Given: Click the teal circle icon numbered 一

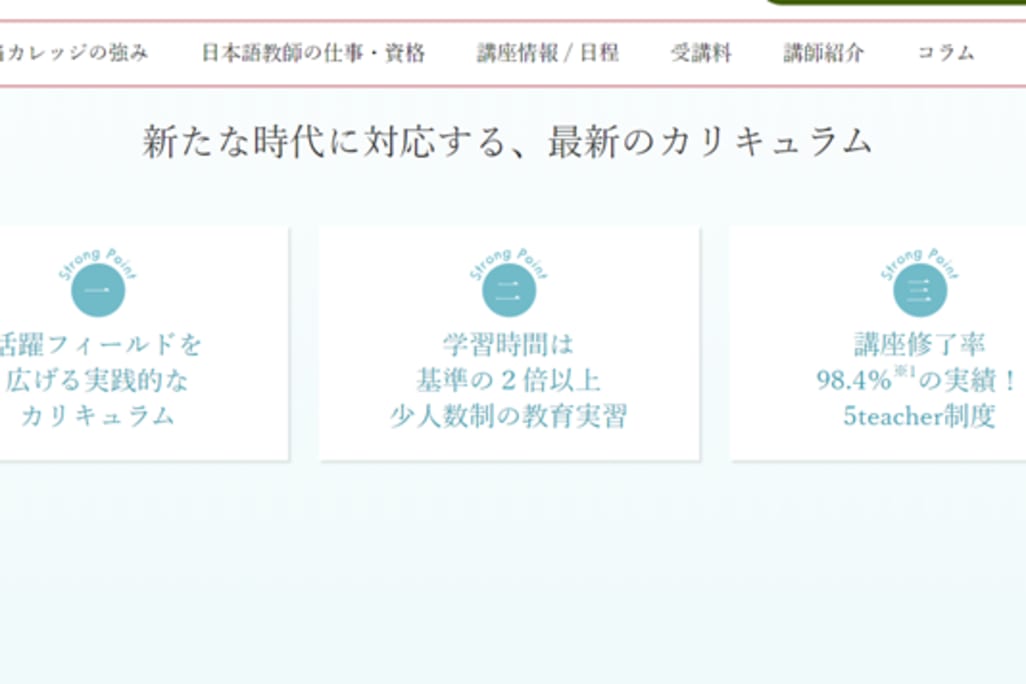Looking at the screenshot, I should (98, 291).
